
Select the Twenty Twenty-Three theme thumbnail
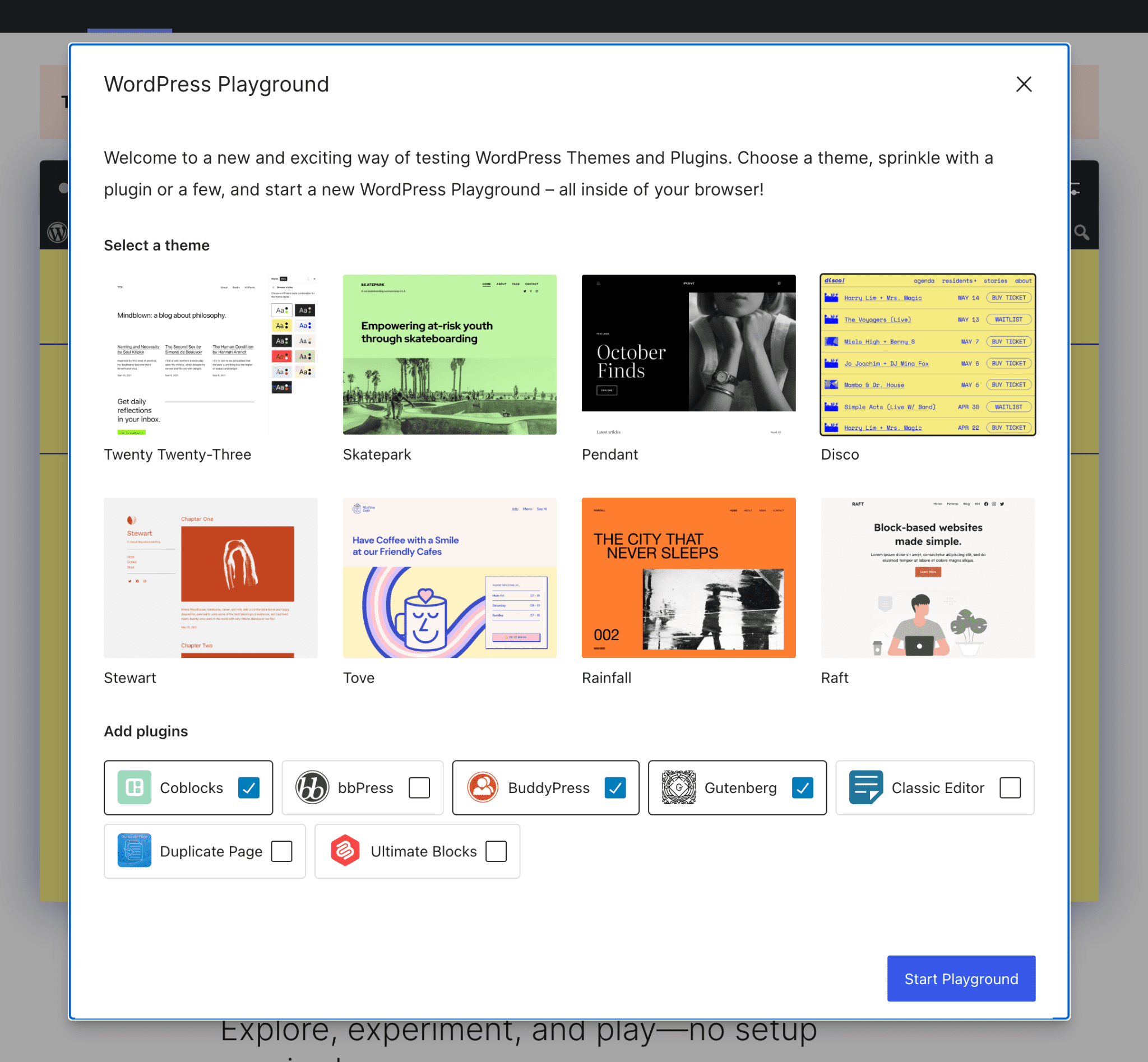211,354
